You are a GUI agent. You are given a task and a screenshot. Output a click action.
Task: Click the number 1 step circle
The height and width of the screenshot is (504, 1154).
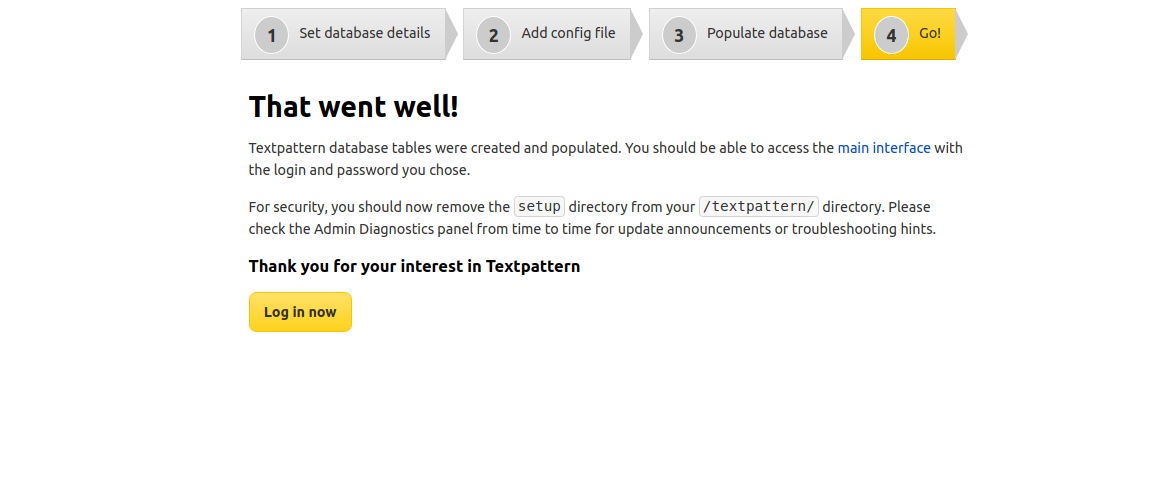point(271,35)
